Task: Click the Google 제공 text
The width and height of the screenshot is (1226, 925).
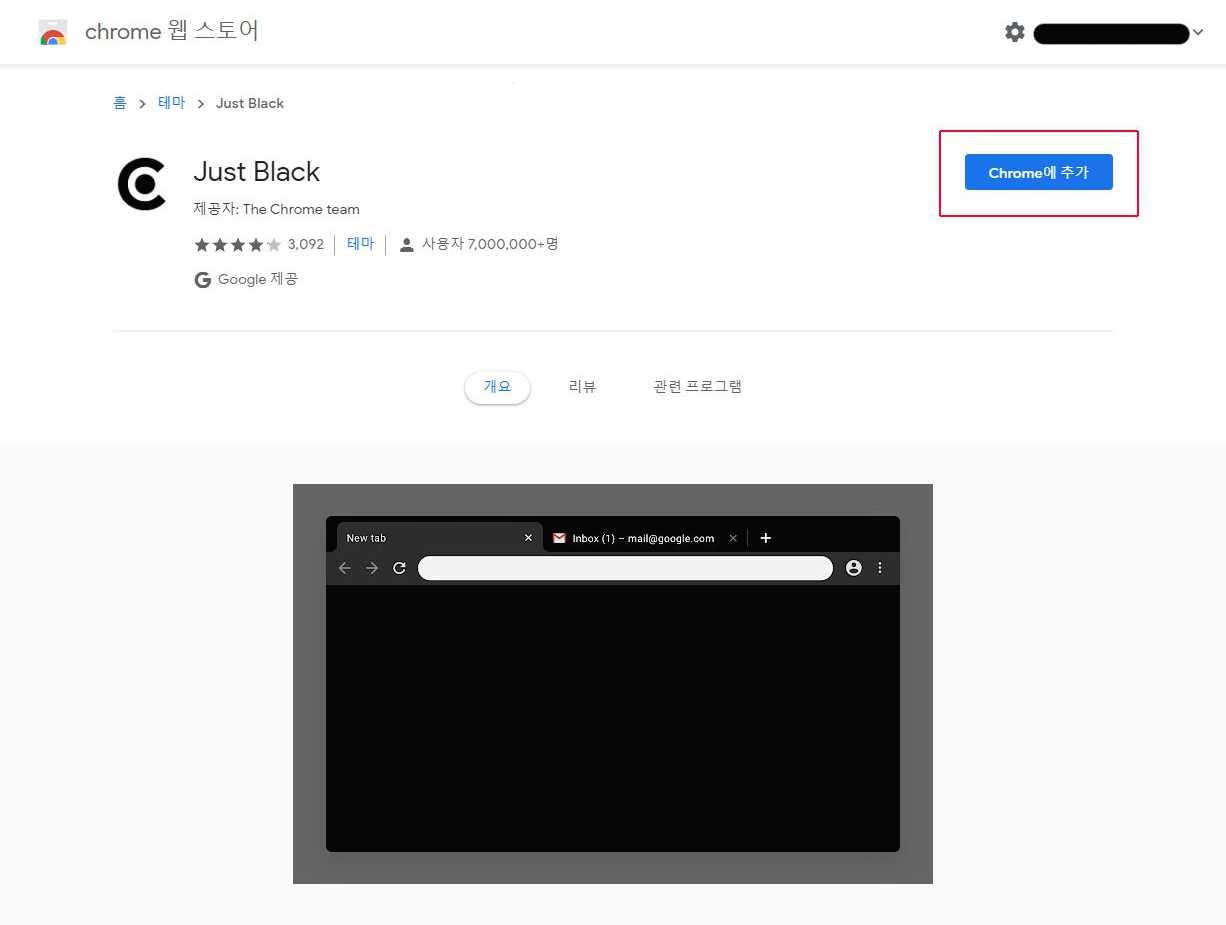Action: point(258,280)
